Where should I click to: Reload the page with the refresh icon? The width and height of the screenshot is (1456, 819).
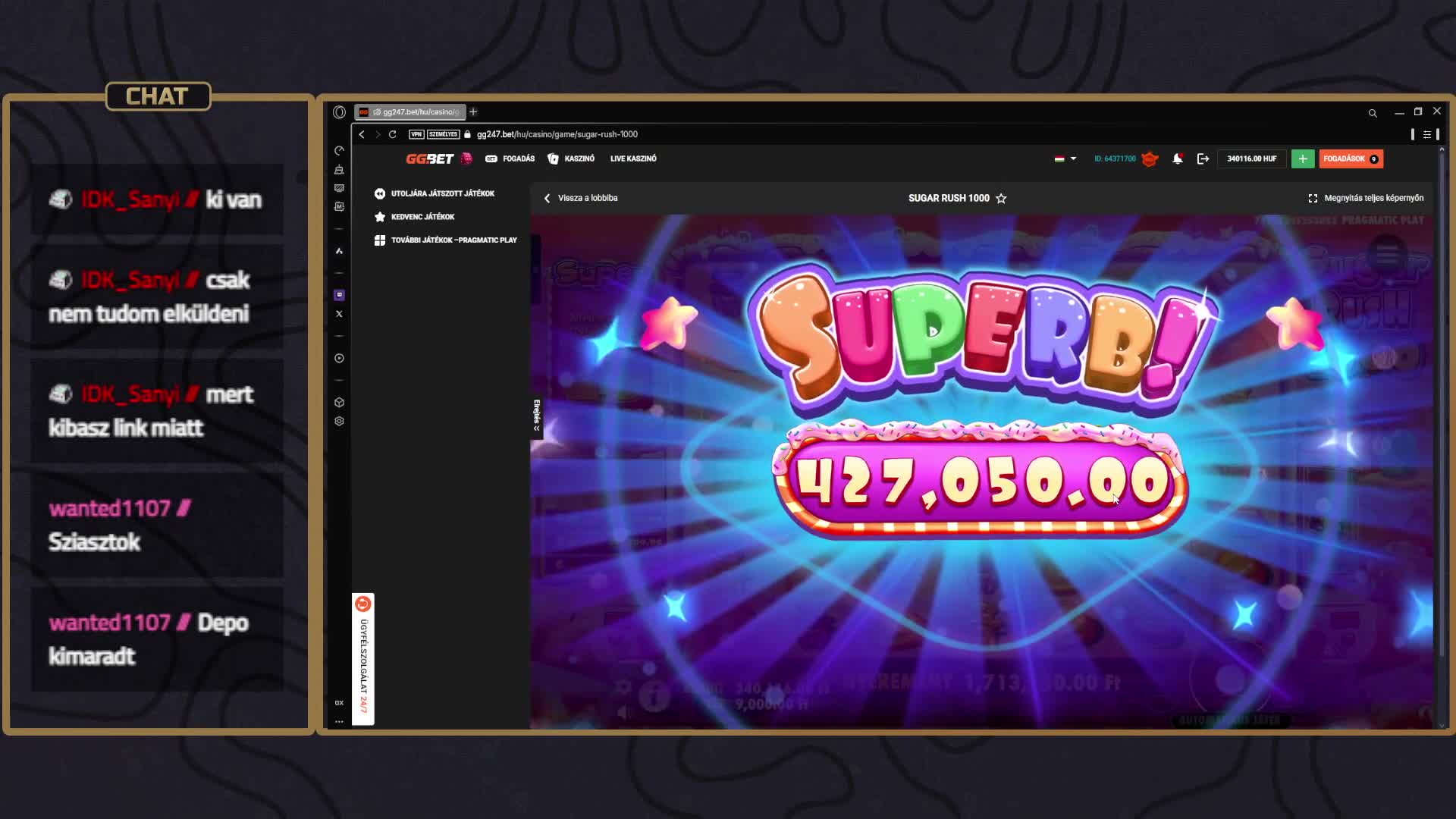pyautogui.click(x=393, y=134)
